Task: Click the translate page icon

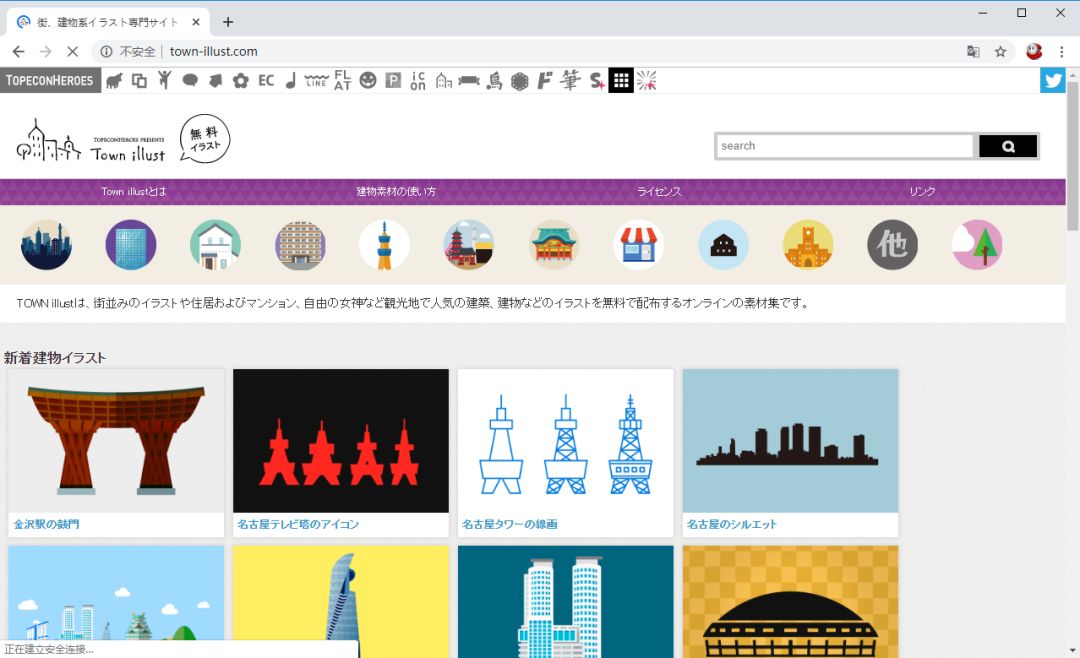Action: [973, 52]
